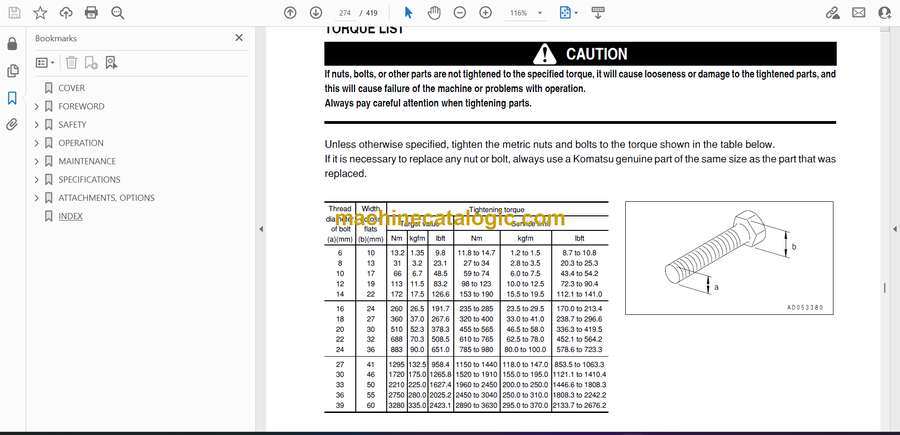Click the CAUTION warning banner heading
Image resolution: width=900 pixels, height=435 pixels.
click(x=580, y=54)
